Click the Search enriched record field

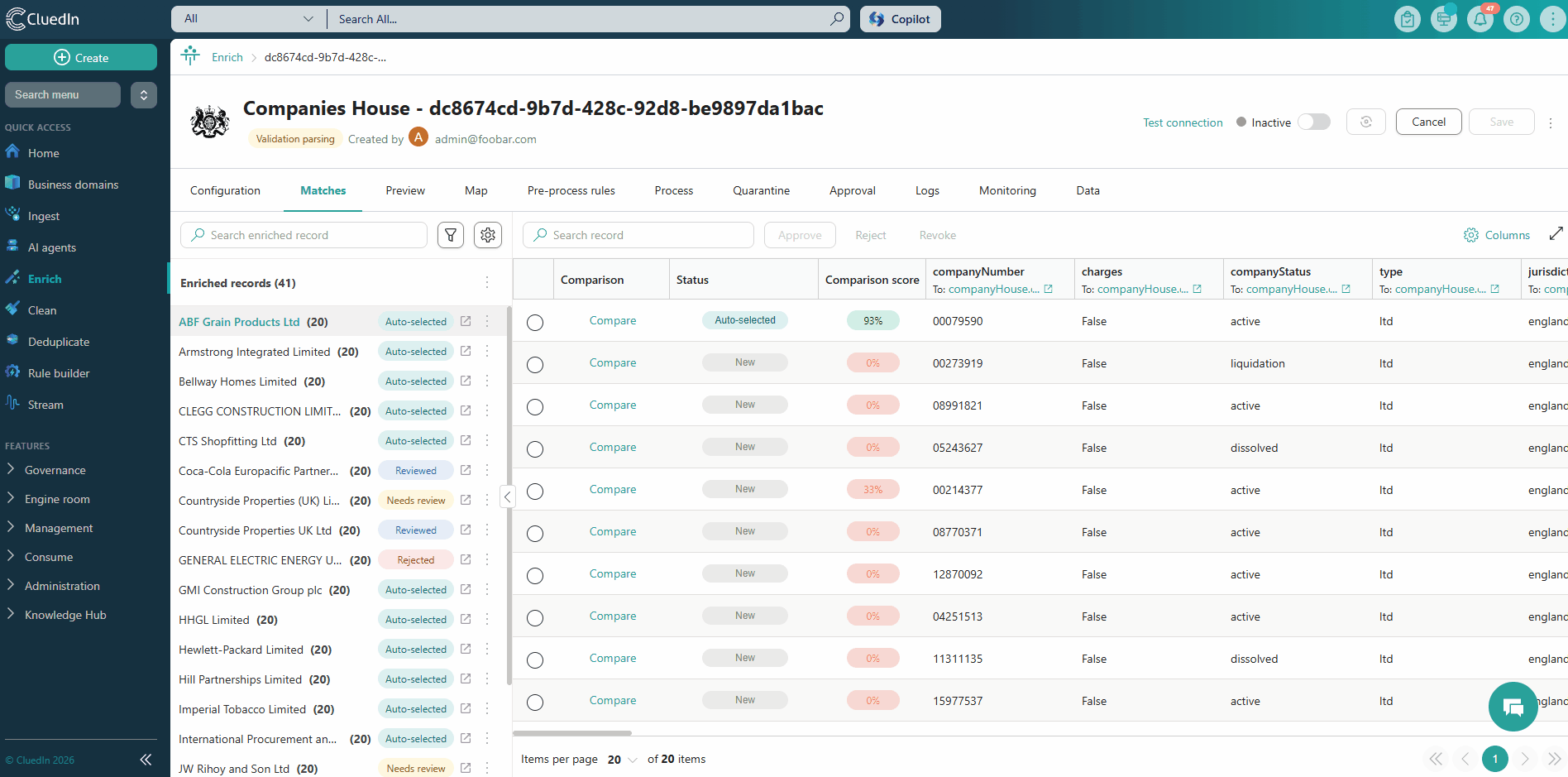[304, 235]
